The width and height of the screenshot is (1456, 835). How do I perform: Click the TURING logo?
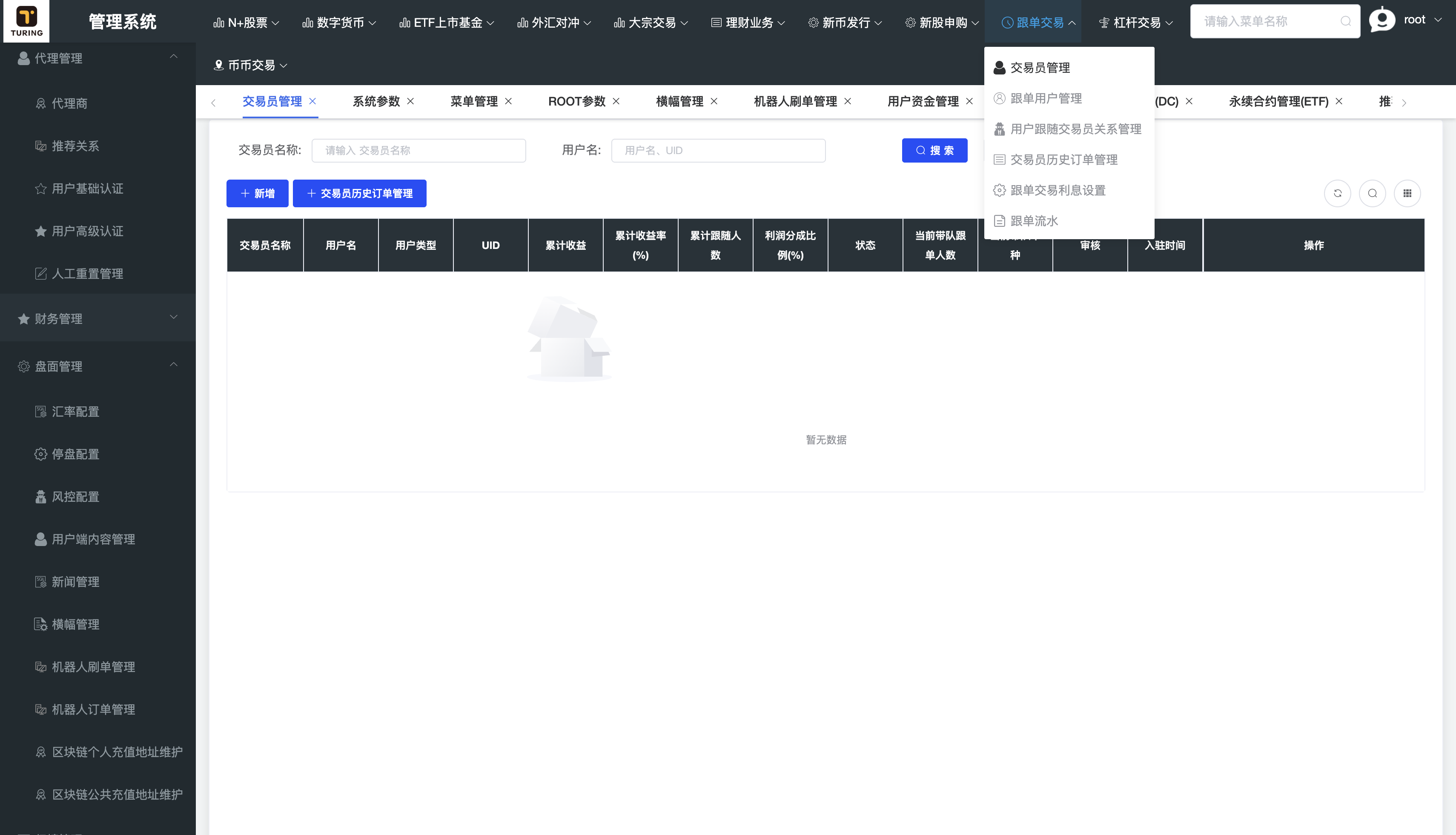click(x=26, y=21)
